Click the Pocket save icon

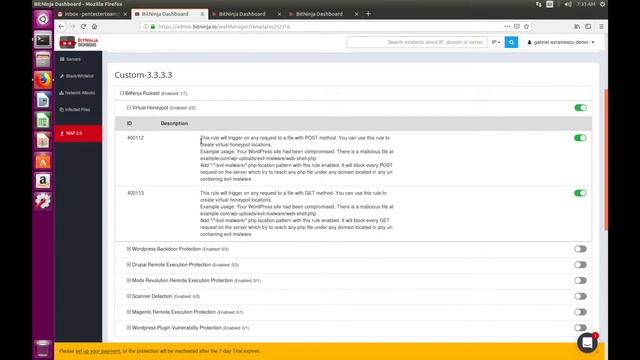tap(517, 27)
